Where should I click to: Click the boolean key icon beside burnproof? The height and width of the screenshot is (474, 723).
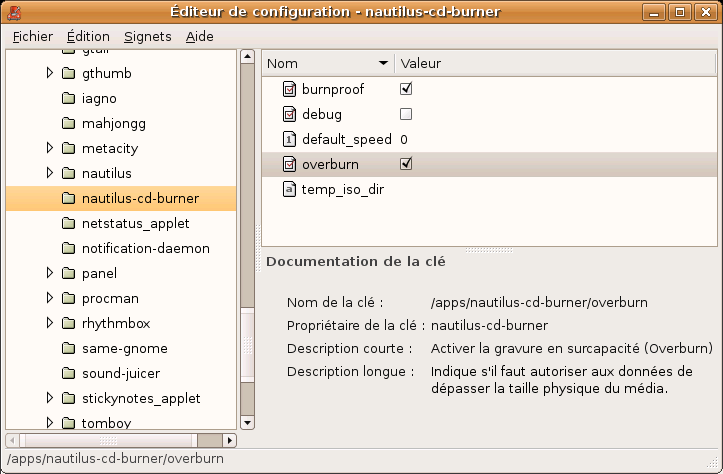pyautogui.click(x=289, y=89)
